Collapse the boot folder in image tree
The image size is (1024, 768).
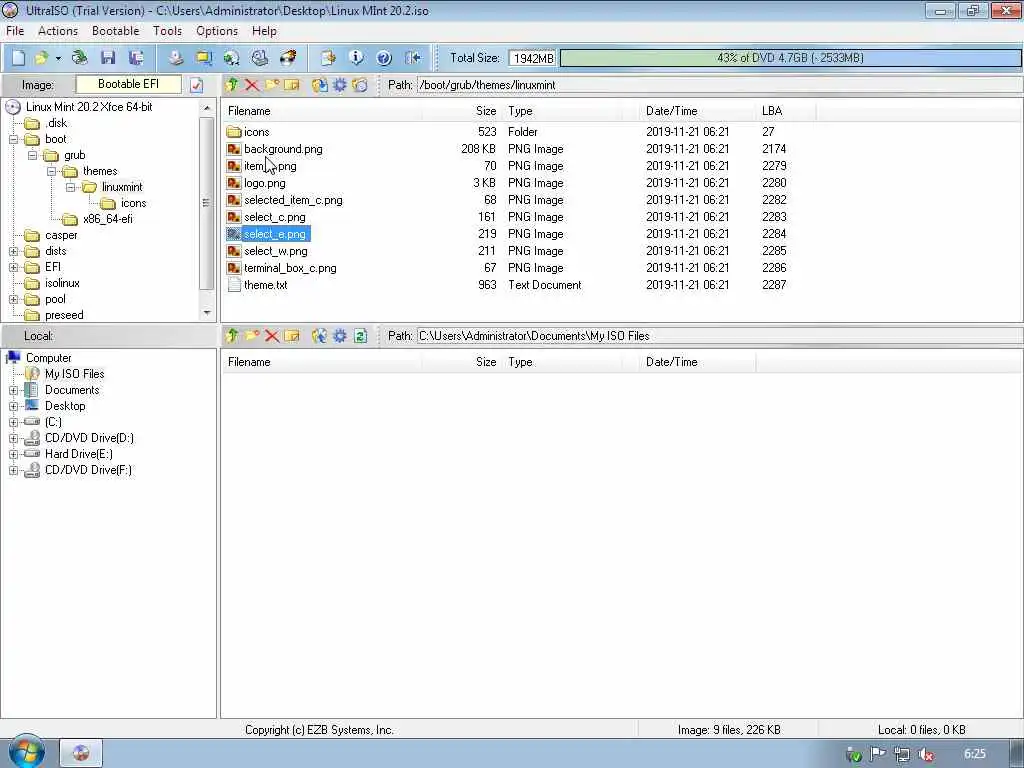[14, 139]
